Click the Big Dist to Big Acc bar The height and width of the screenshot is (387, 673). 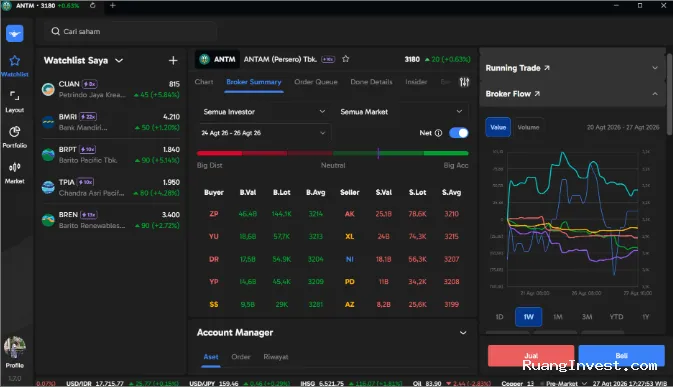[x=333, y=153]
